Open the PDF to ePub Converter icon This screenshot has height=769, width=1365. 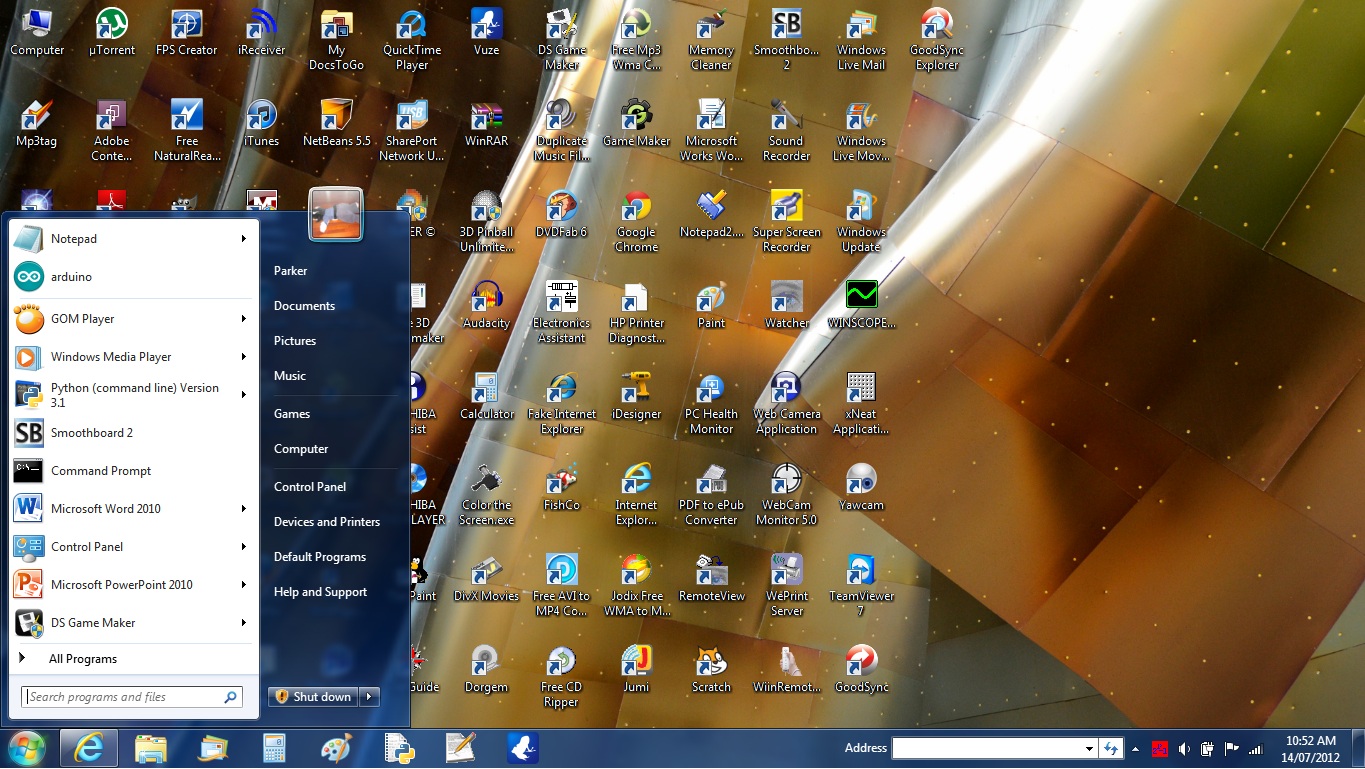pyautogui.click(x=711, y=493)
